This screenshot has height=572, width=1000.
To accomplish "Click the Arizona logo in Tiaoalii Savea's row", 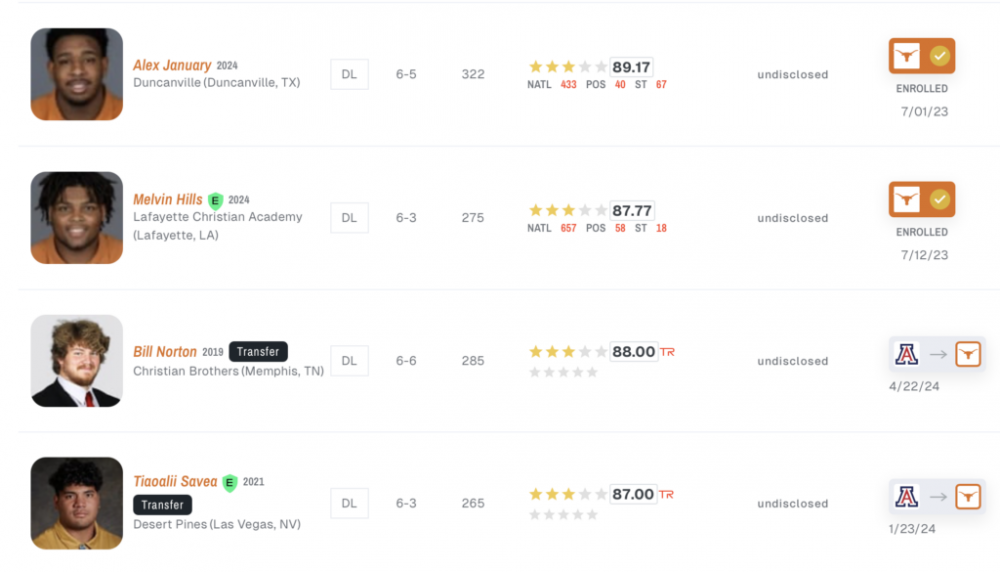I will point(907,496).
